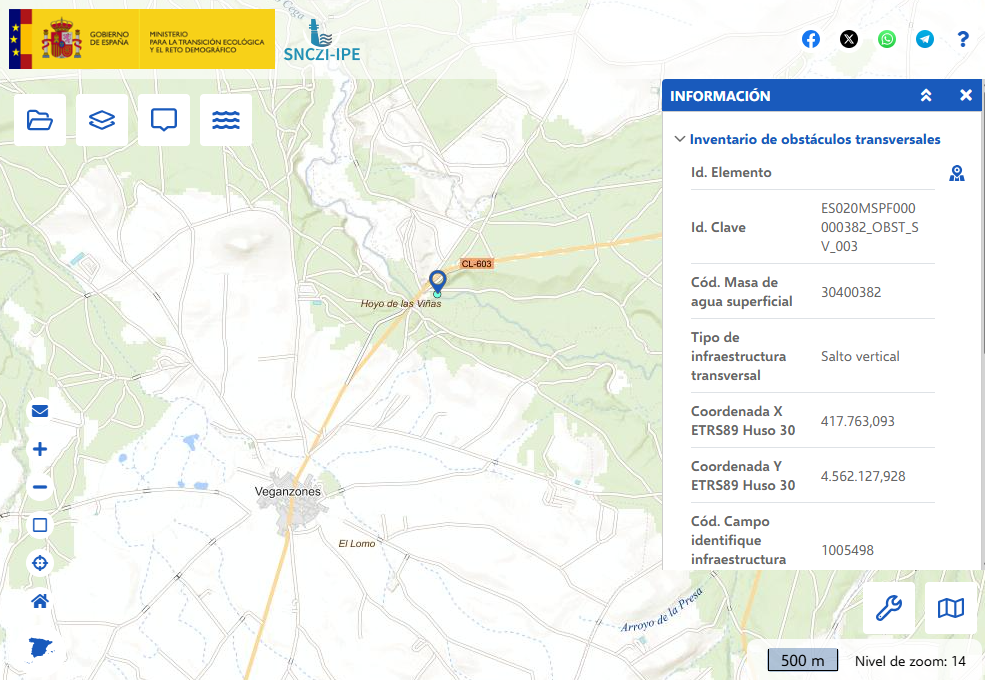Image resolution: width=985 pixels, height=680 pixels.
Task: Open help with the question mark
Action: tap(963, 39)
